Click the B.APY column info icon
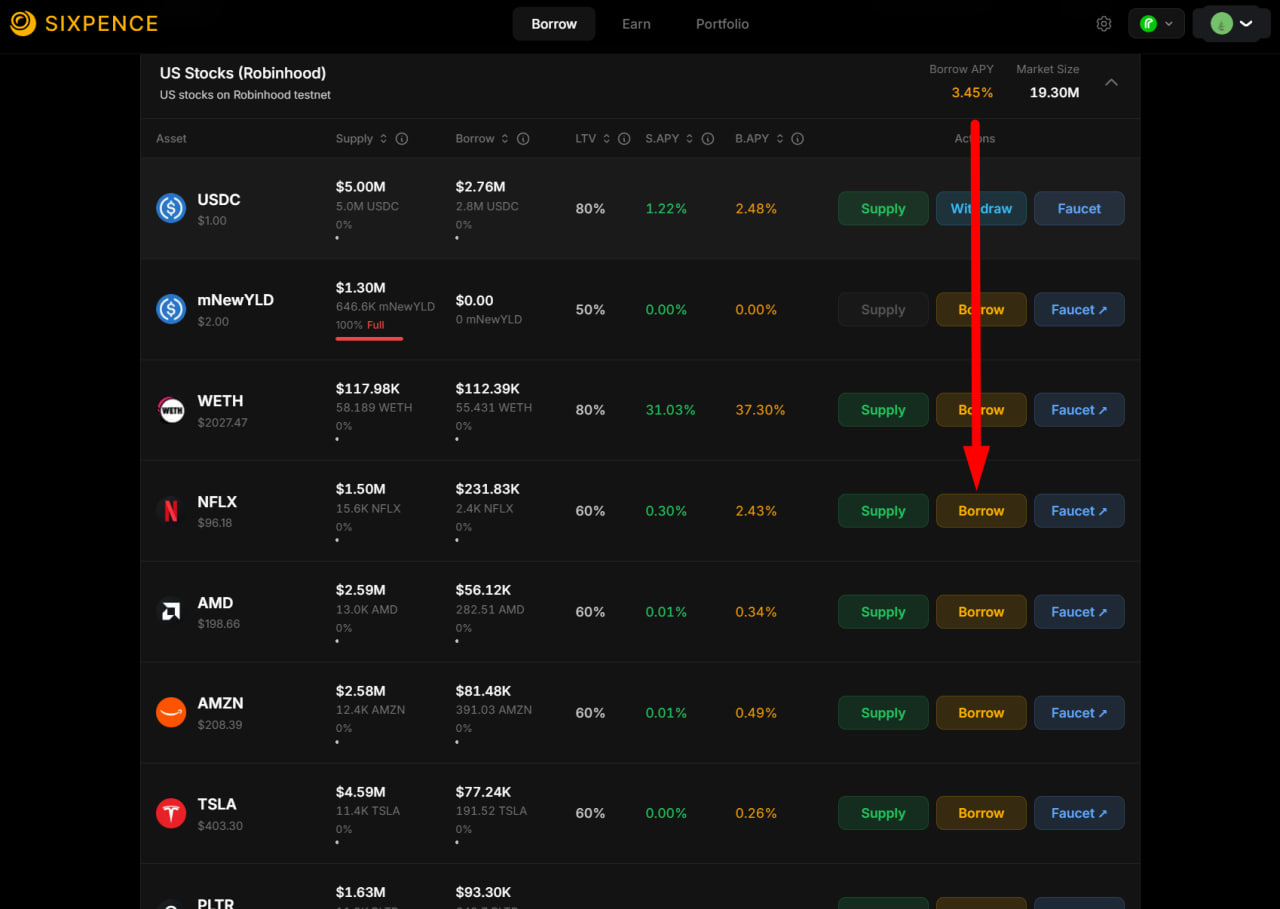Viewport: 1280px width, 909px height. coord(798,139)
